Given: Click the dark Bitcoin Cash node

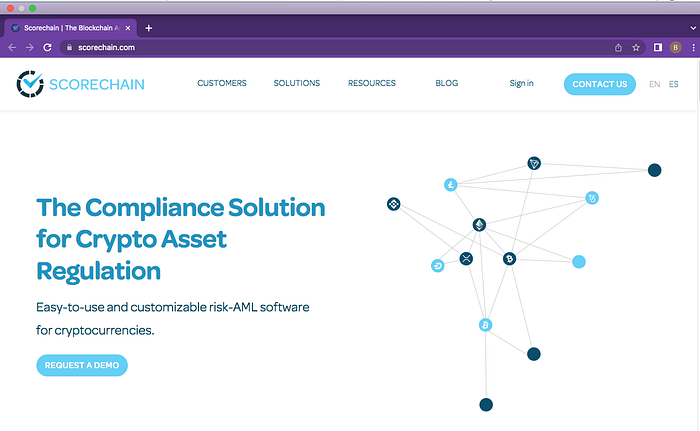Looking at the screenshot, I should (x=509, y=259).
